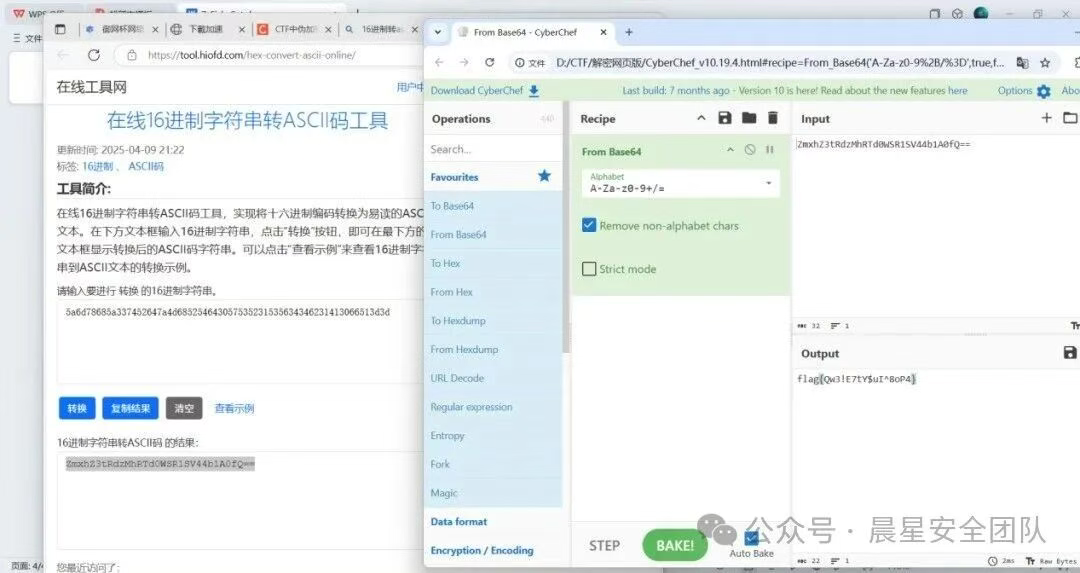The height and width of the screenshot is (573, 1080).
Task: Save output to file icon
Action: 1070,353
